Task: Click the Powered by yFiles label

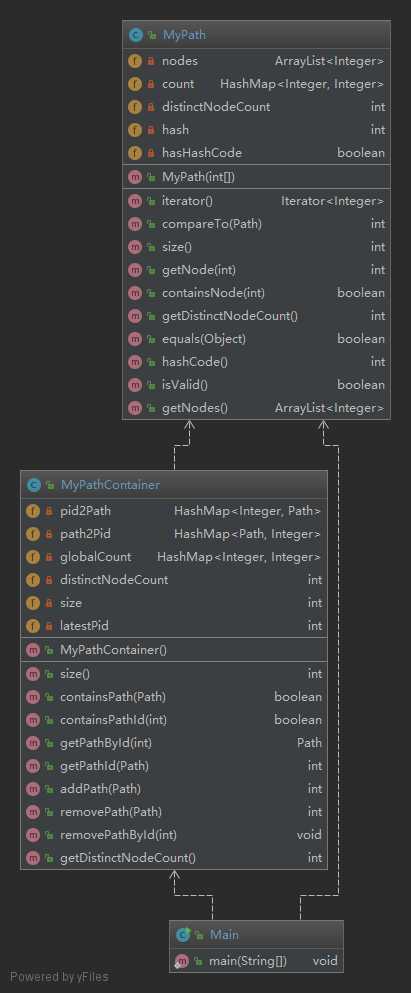Action: pyautogui.click(x=59, y=977)
